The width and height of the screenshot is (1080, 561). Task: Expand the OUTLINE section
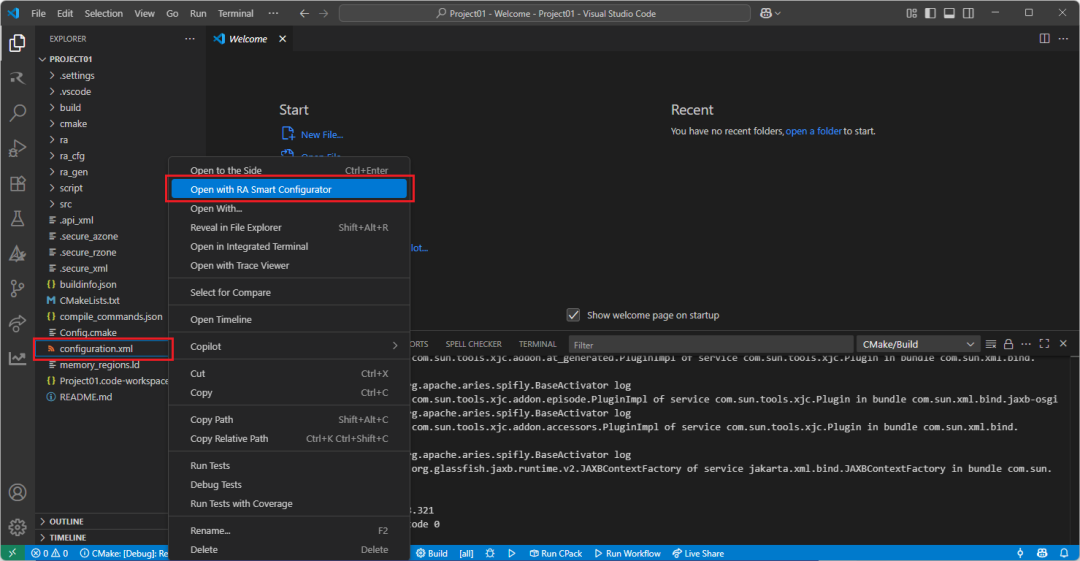[x=66, y=521]
